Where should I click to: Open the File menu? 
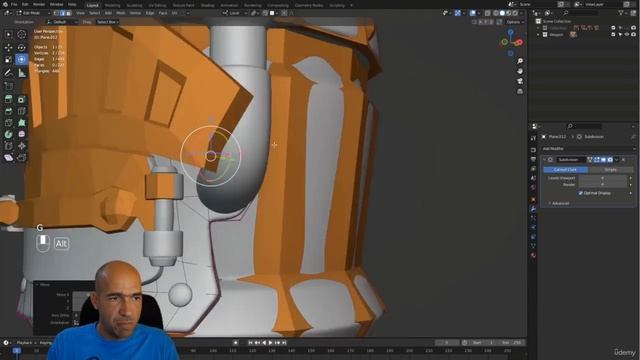(x=14, y=4)
